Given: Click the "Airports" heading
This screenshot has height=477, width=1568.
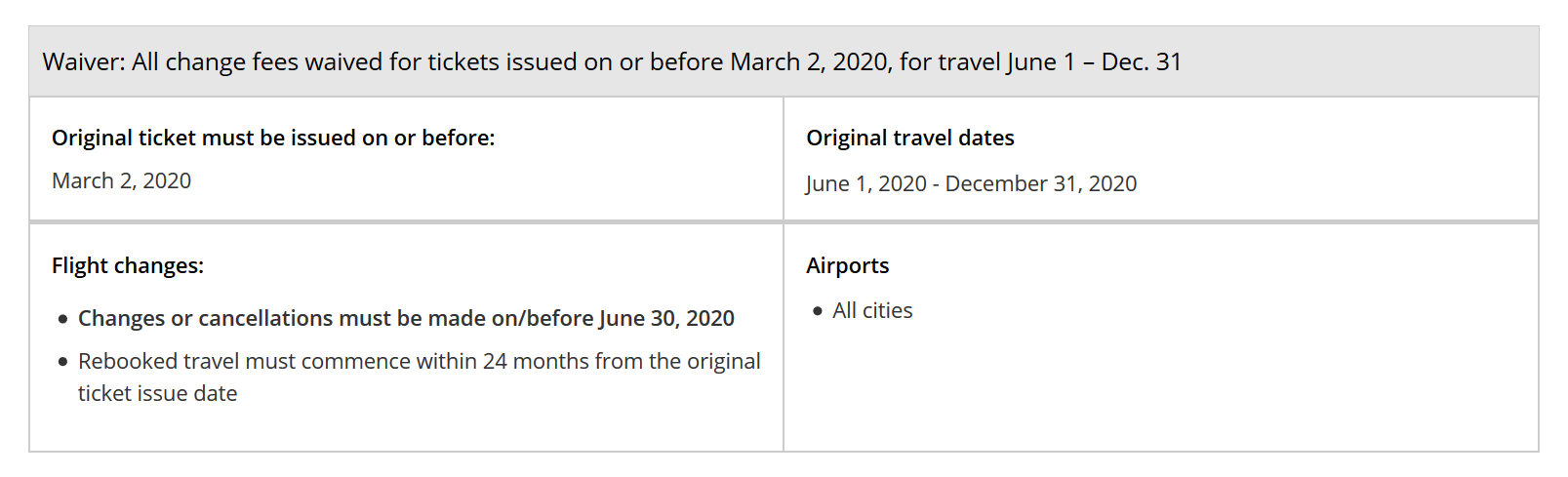Looking at the screenshot, I should [x=847, y=266].
